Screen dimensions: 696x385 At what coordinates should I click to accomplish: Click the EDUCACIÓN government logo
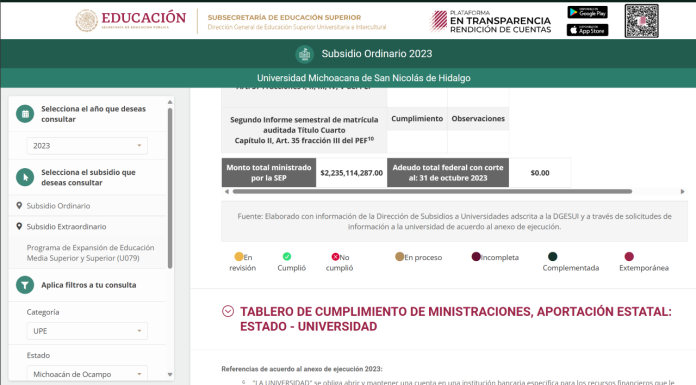[x=130, y=20]
